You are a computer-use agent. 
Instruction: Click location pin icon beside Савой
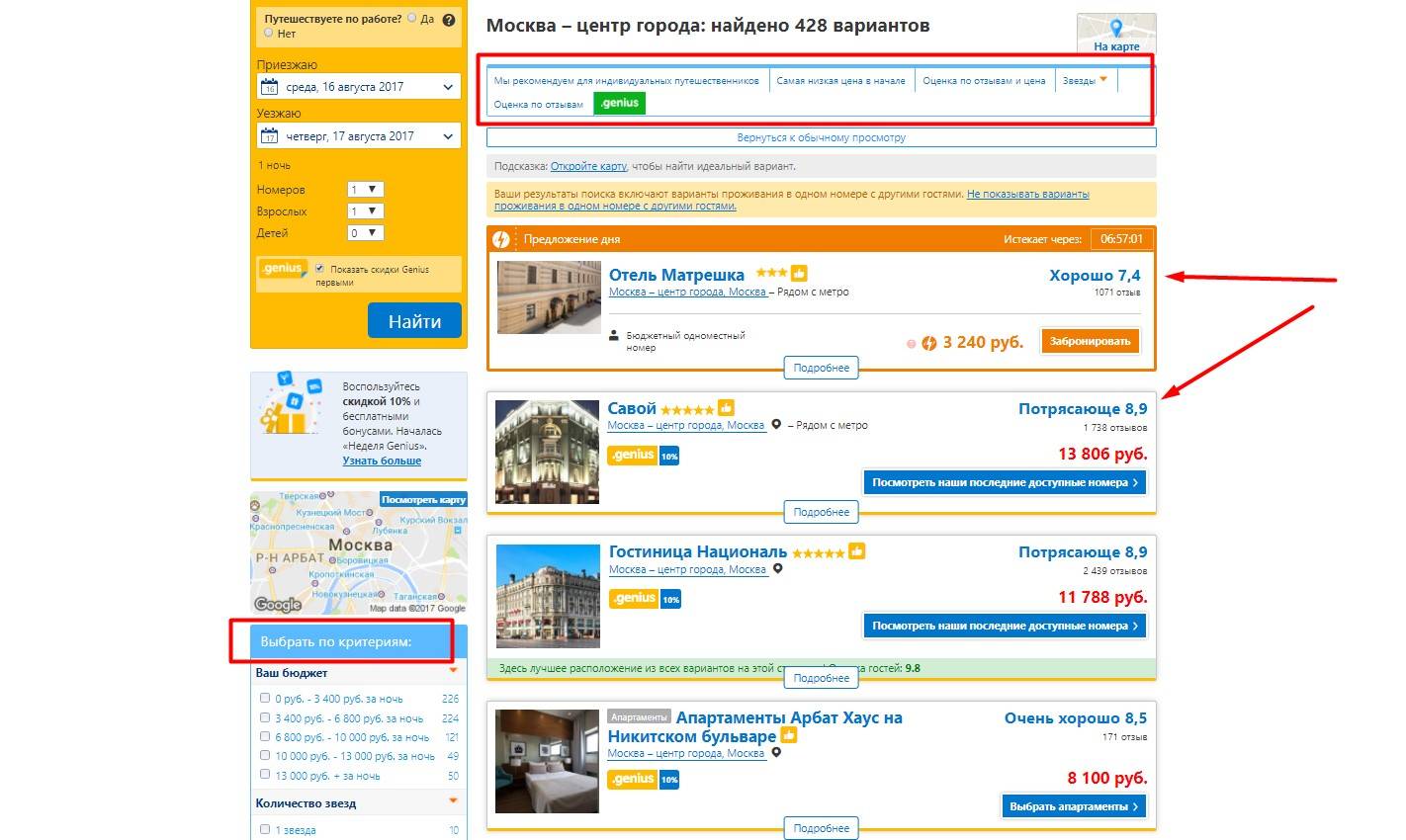pyautogui.click(x=777, y=425)
